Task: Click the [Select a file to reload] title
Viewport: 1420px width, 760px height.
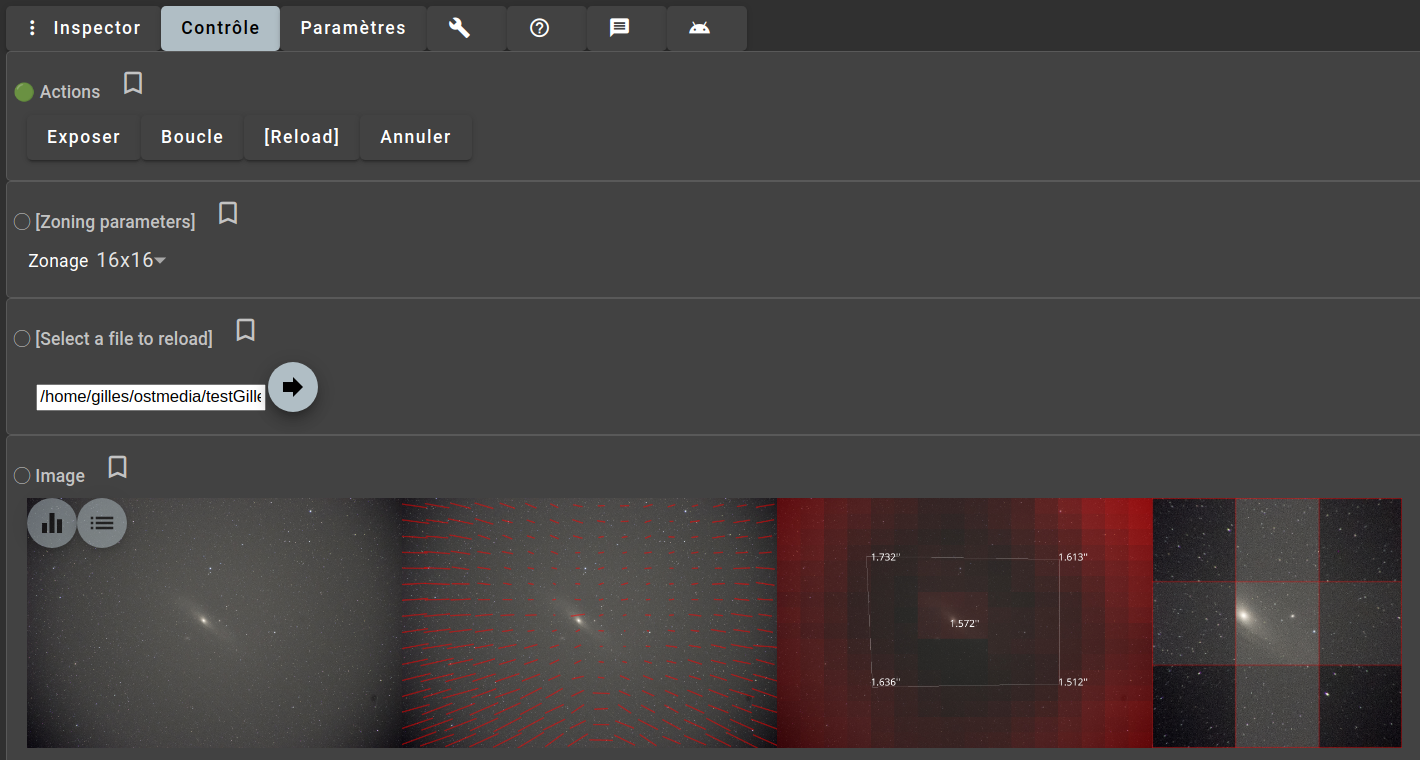Action: point(124,339)
